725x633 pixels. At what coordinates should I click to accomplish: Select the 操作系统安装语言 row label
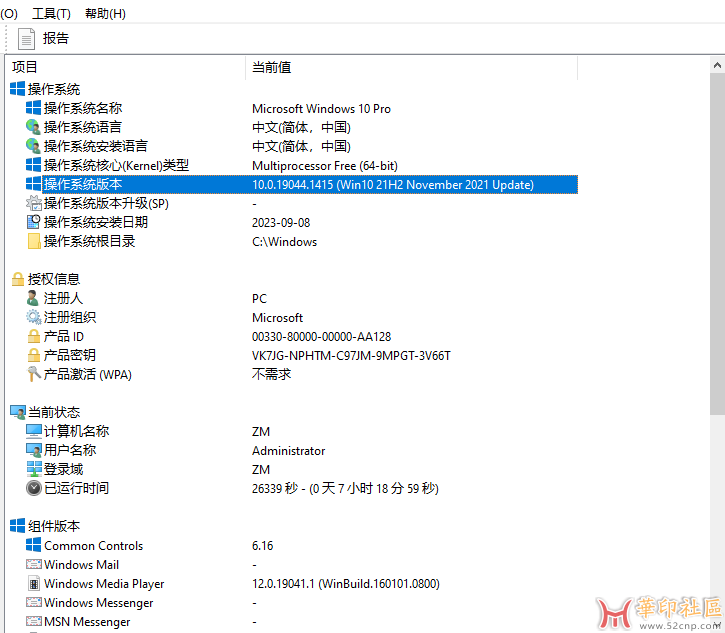[96, 146]
